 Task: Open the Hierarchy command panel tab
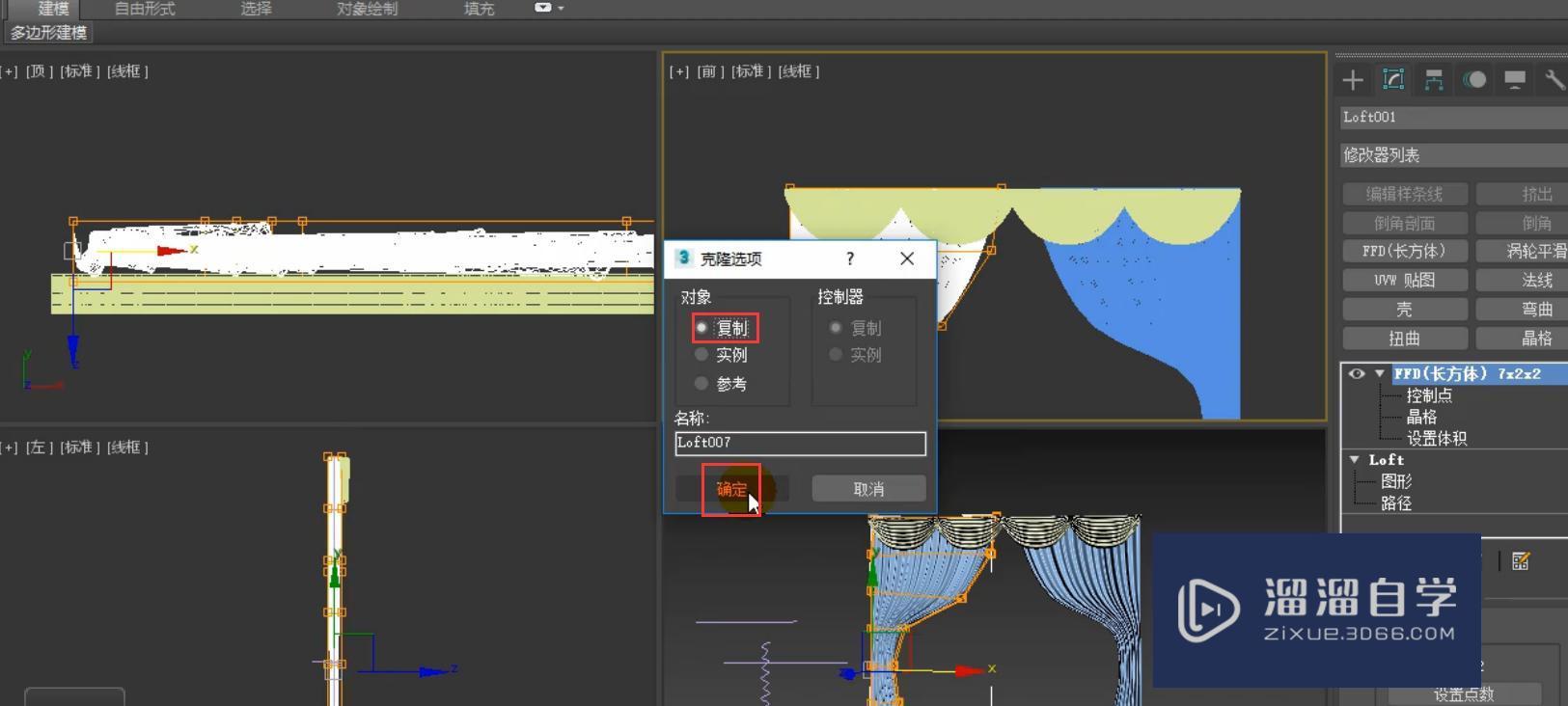coord(1434,80)
